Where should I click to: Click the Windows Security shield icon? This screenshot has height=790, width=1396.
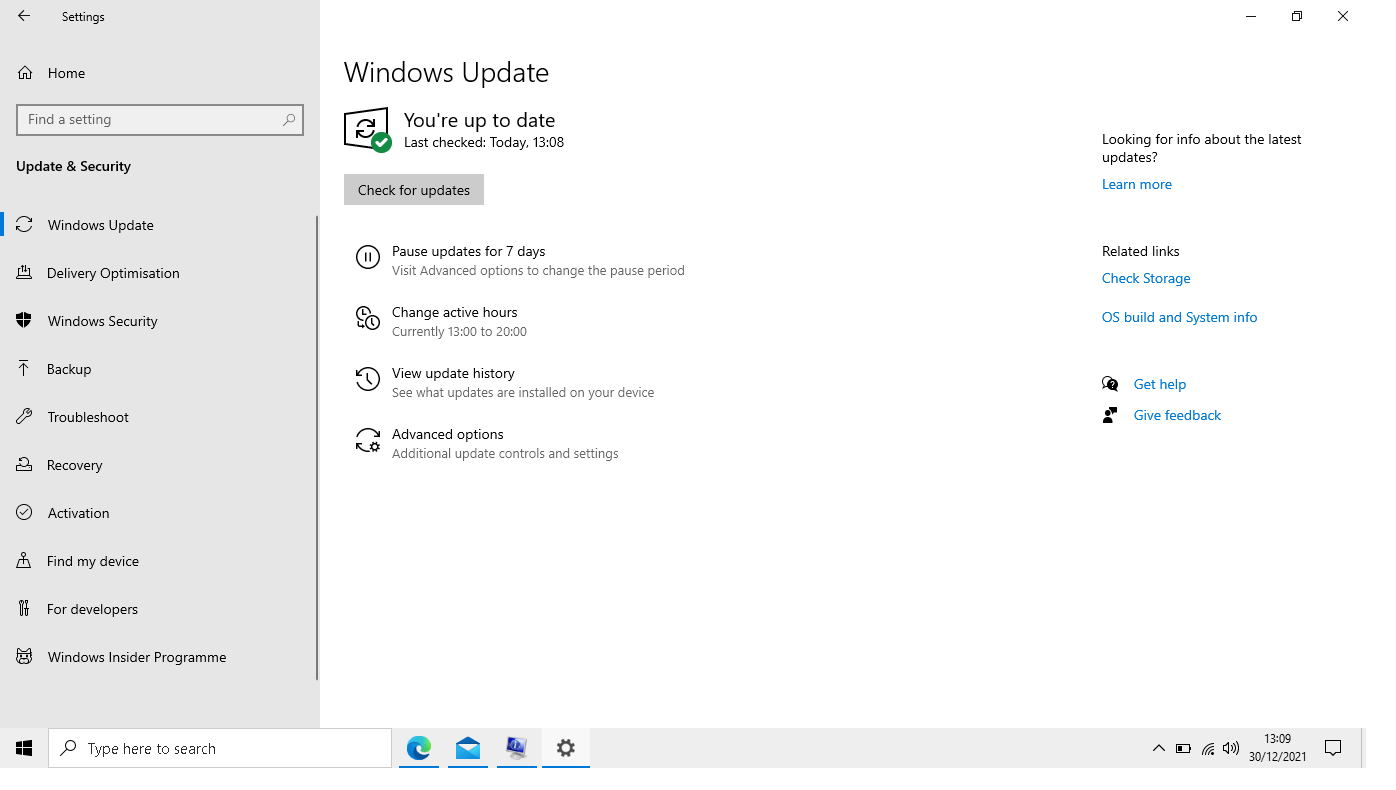pos(24,321)
